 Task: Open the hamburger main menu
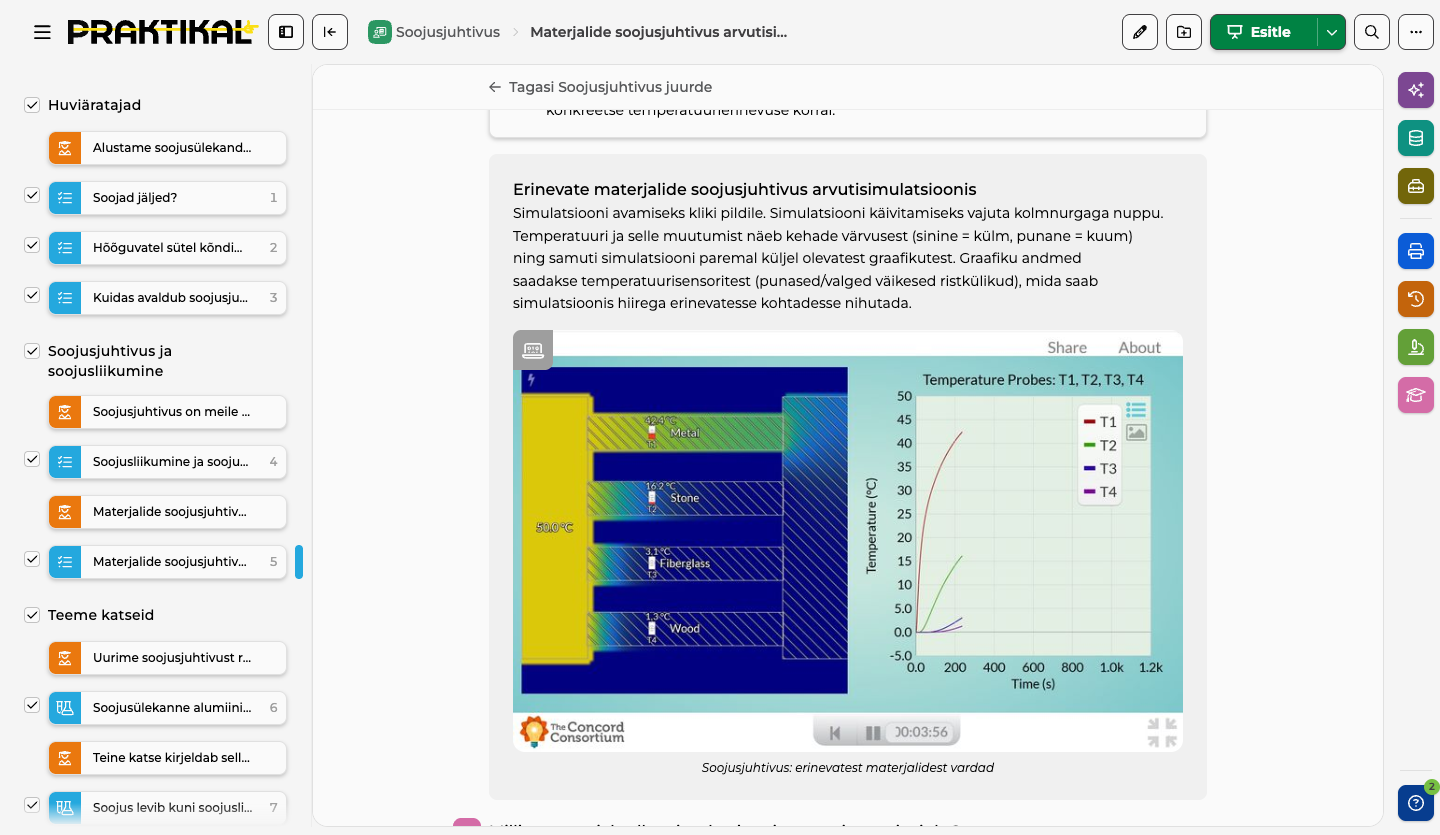point(42,32)
